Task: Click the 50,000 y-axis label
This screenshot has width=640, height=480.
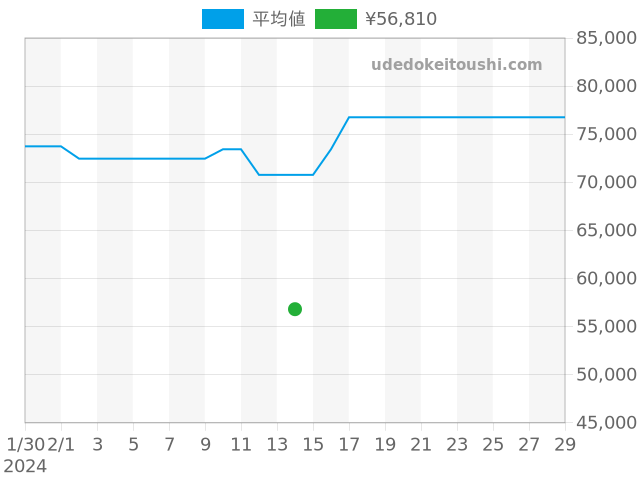Action: [606, 374]
